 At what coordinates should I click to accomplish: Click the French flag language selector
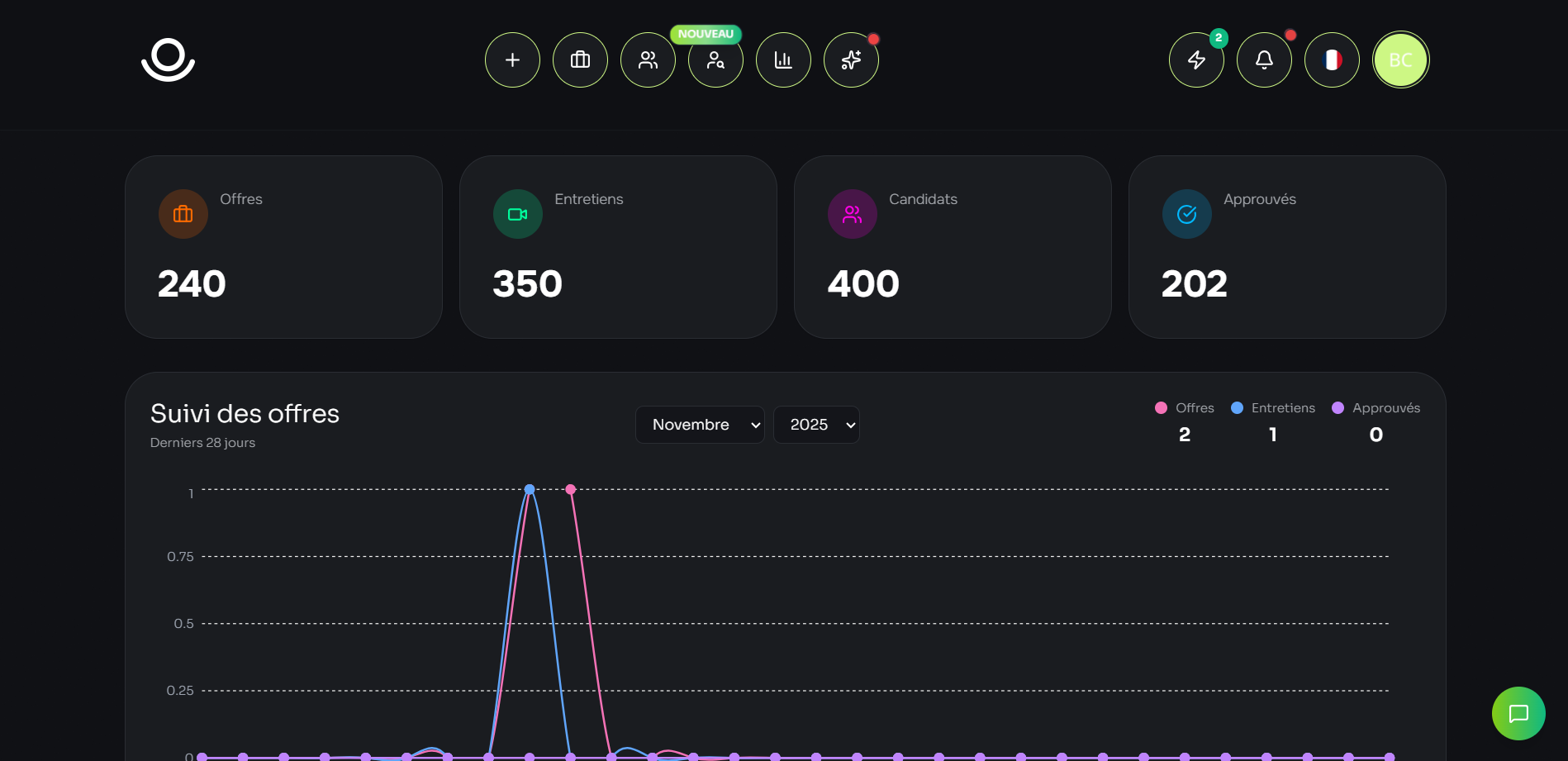1332,59
